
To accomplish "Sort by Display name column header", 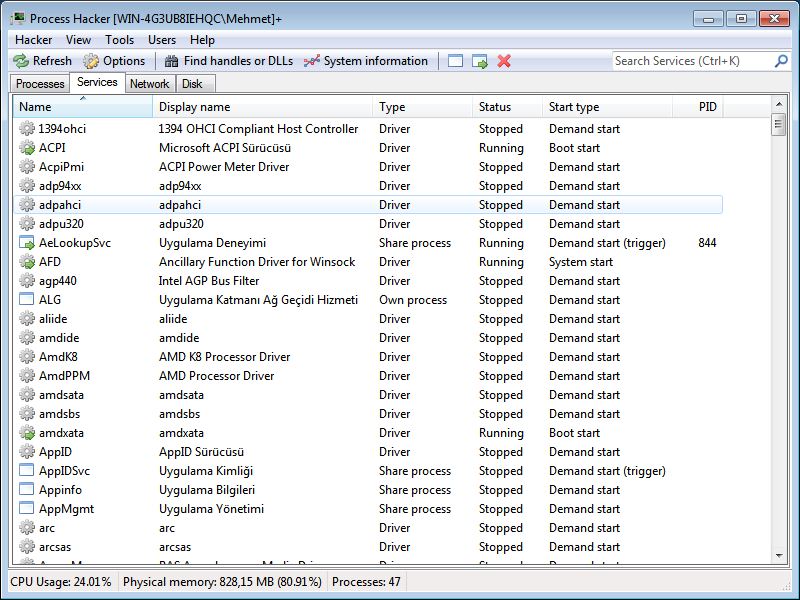I will click(x=262, y=107).
